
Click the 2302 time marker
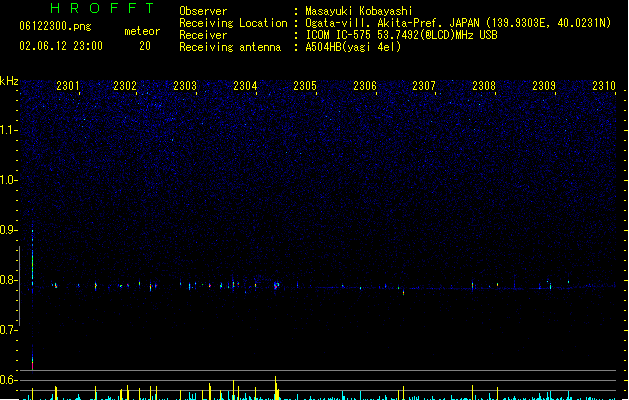[x=125, y=86]
